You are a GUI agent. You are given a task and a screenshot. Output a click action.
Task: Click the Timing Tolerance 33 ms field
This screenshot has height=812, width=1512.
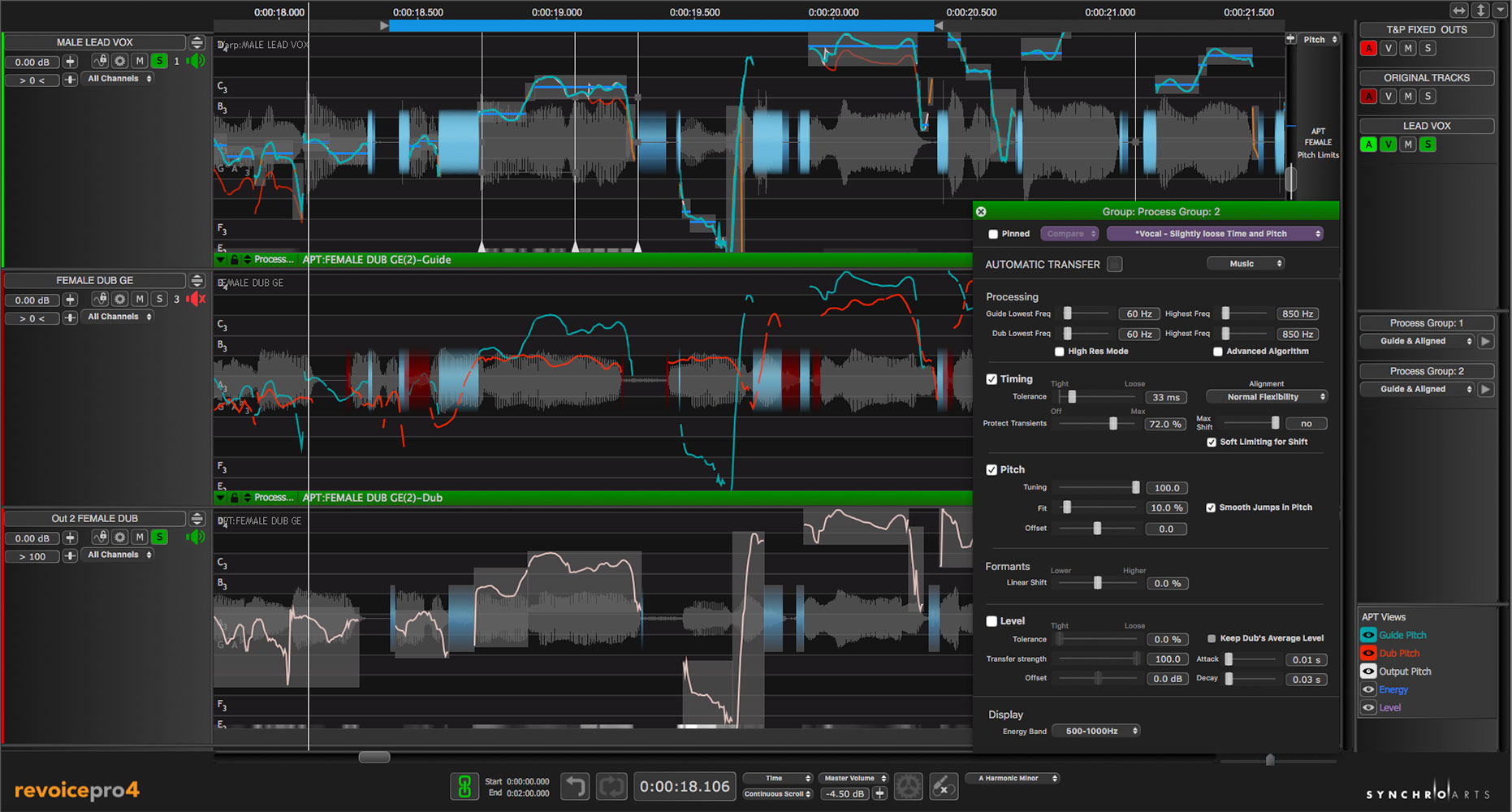(1166, 397)
